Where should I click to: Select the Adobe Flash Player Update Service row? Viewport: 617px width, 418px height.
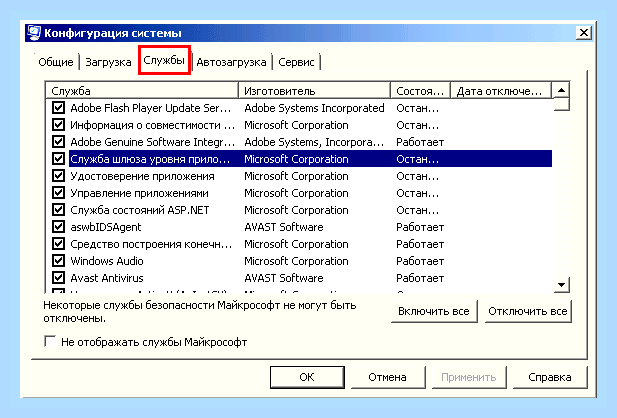[299, 108]
